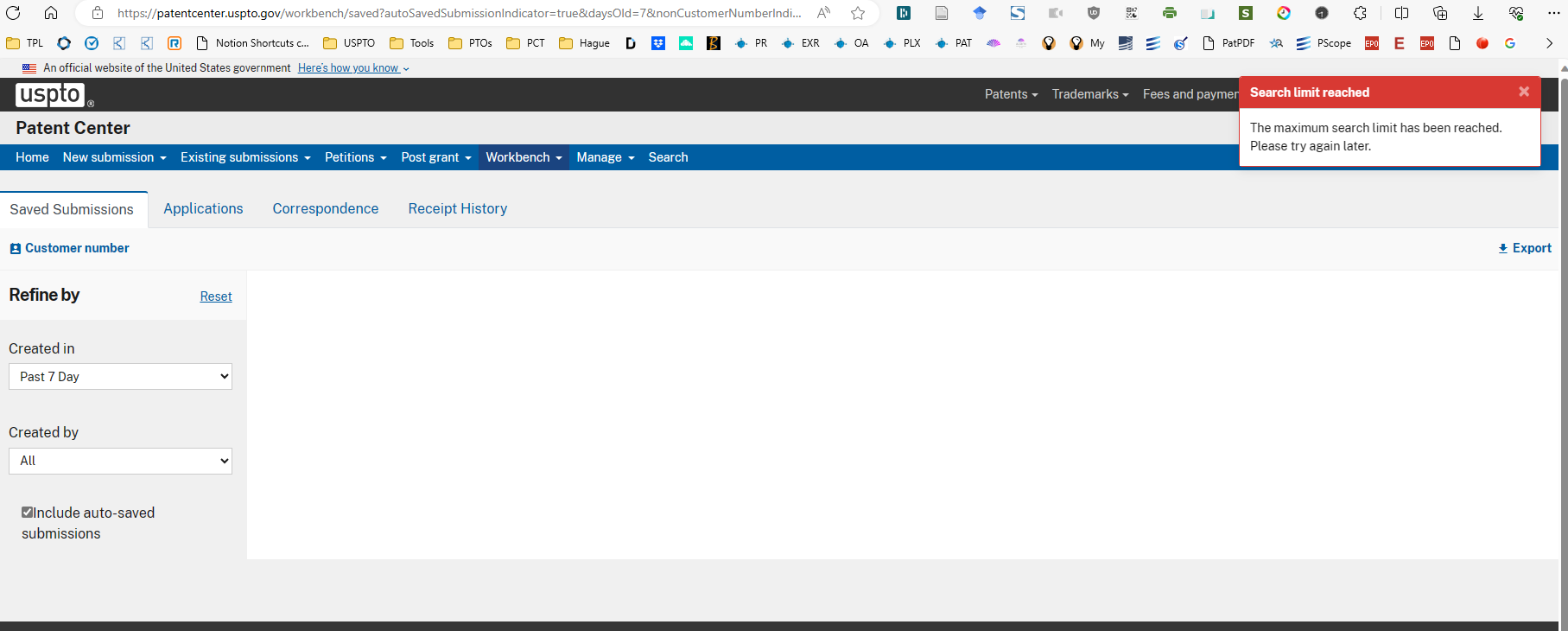
Task: Toggle browser split screen icon
Action: click(x=1401, y=13)
